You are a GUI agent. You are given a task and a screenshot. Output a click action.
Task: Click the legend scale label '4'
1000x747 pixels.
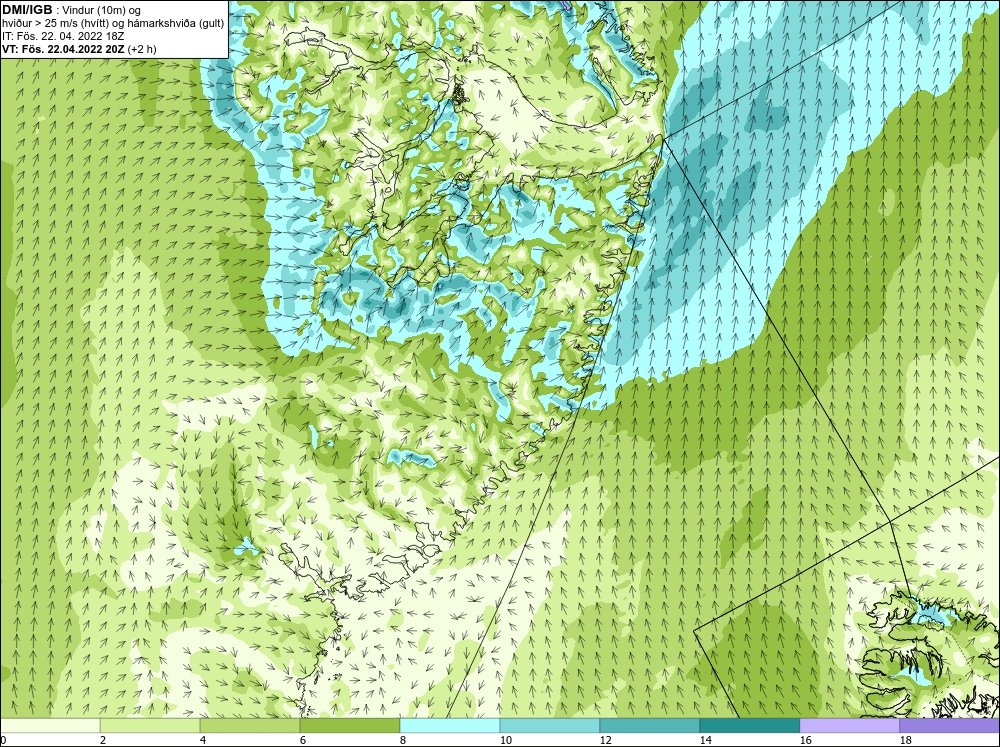point(203,740)
